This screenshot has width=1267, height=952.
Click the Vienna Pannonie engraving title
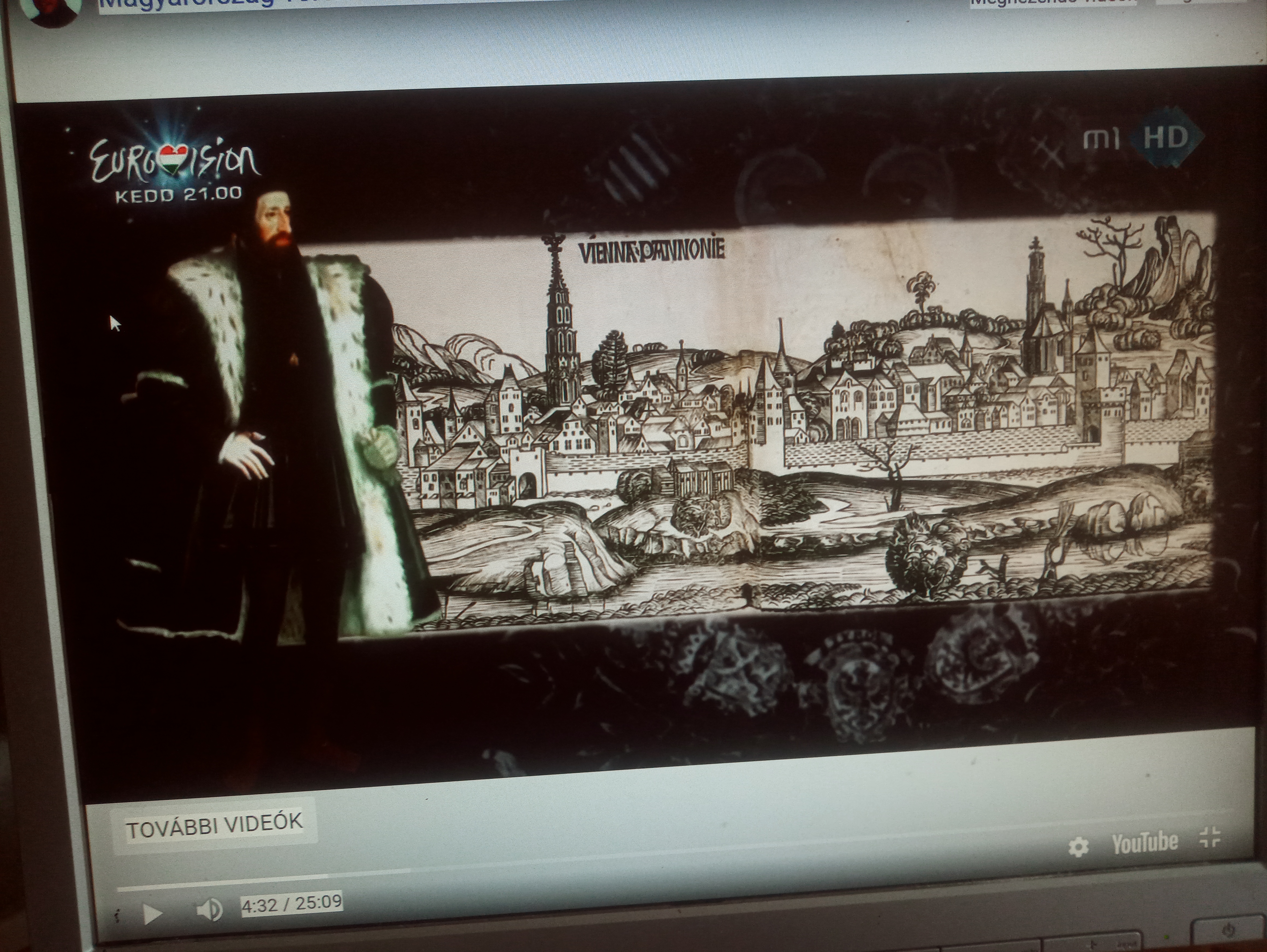tap(652, 251)
